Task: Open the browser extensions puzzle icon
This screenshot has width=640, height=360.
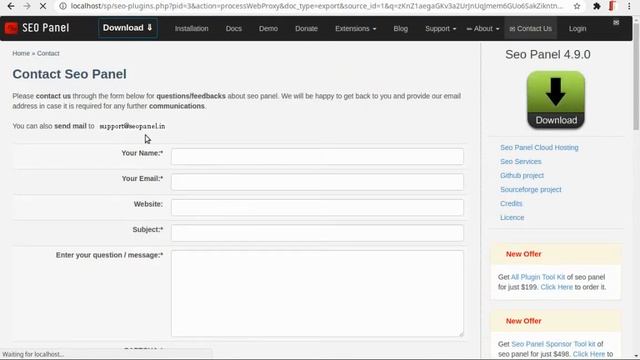Action: tap(597, 6)
